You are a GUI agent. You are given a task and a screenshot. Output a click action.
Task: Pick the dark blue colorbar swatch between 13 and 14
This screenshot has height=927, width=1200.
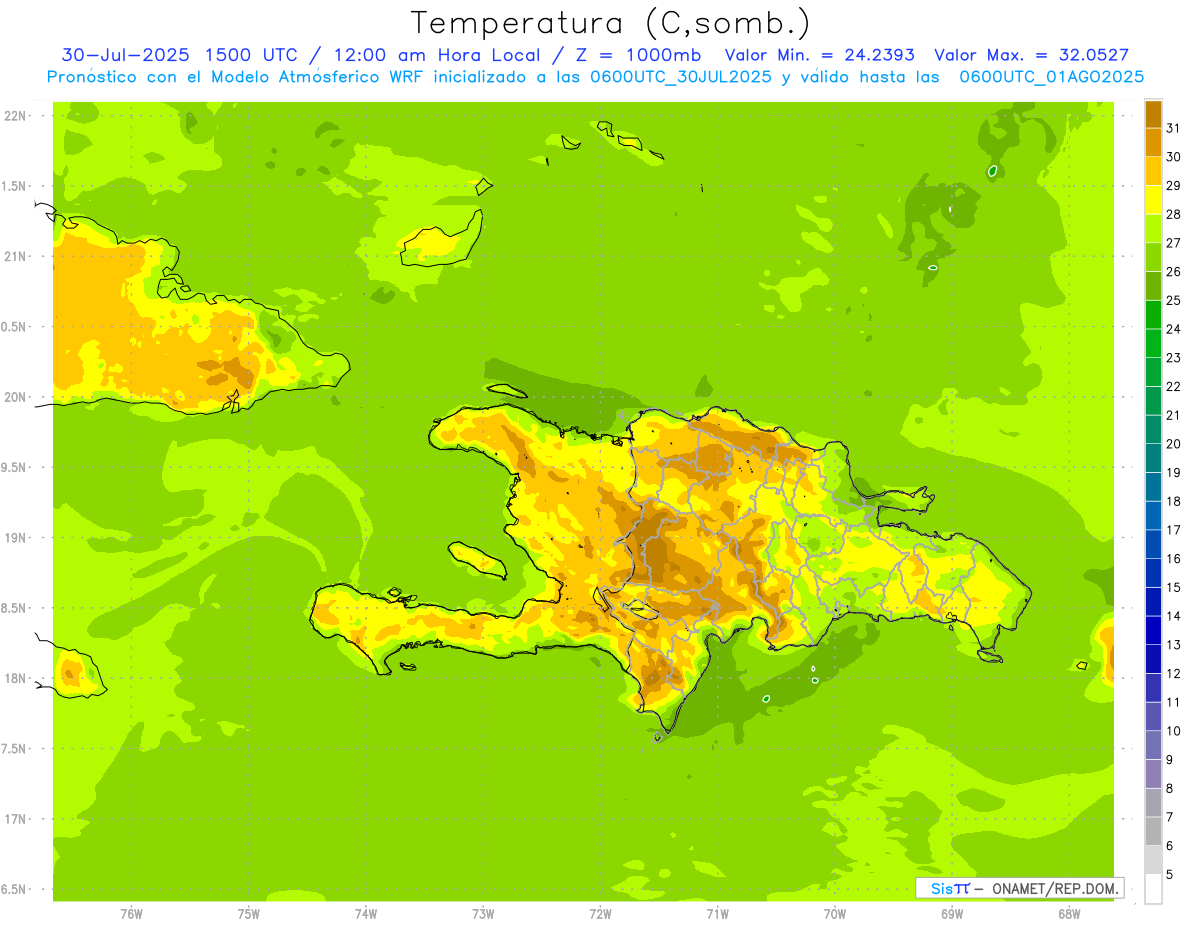pyautogui.click(x=1153, y=631)
